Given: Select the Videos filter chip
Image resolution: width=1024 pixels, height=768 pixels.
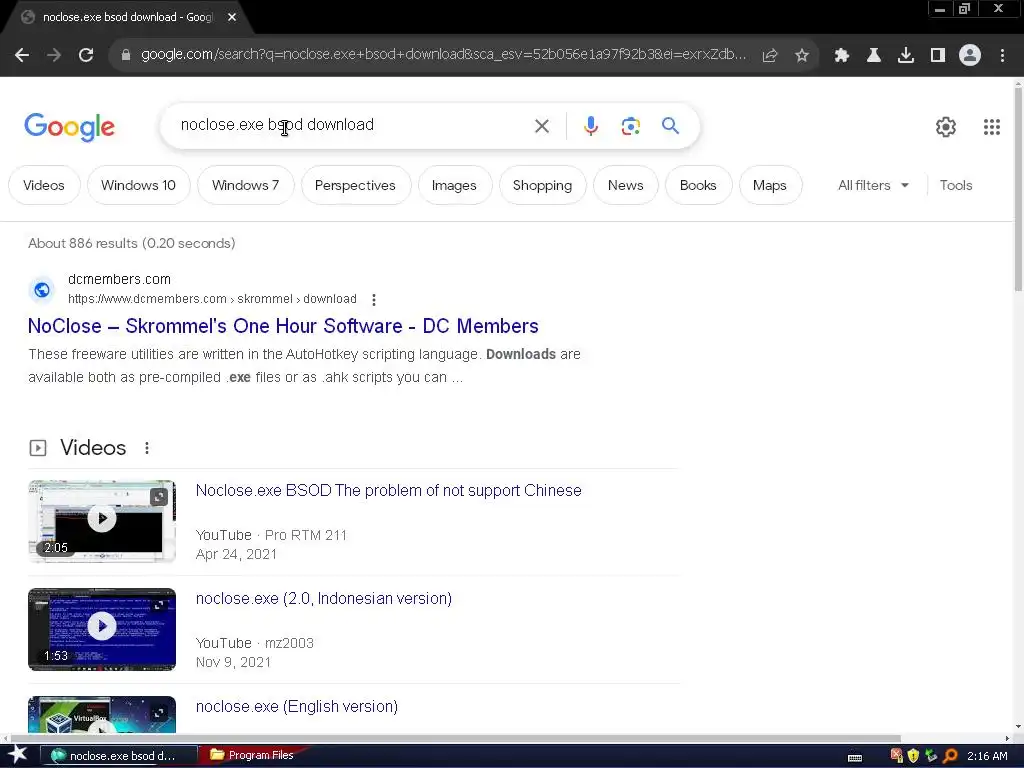Looking at the screenshot, I should point(44,185).
